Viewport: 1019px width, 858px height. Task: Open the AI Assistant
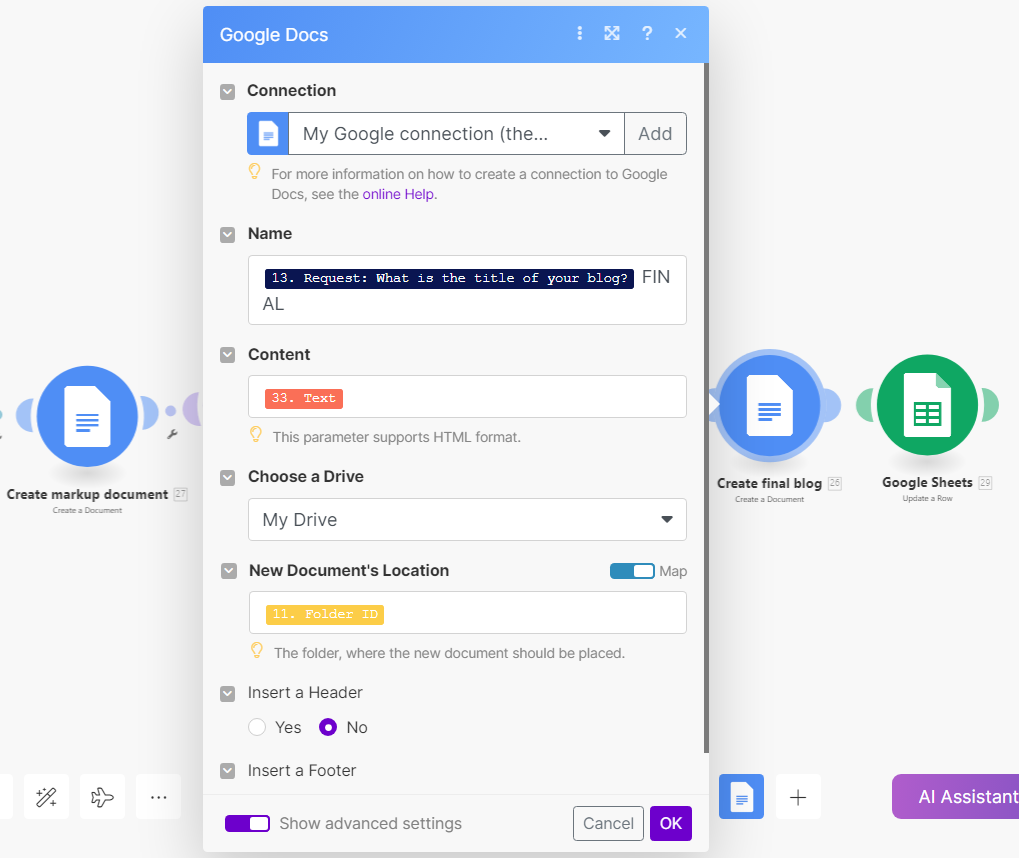[955, 796]
